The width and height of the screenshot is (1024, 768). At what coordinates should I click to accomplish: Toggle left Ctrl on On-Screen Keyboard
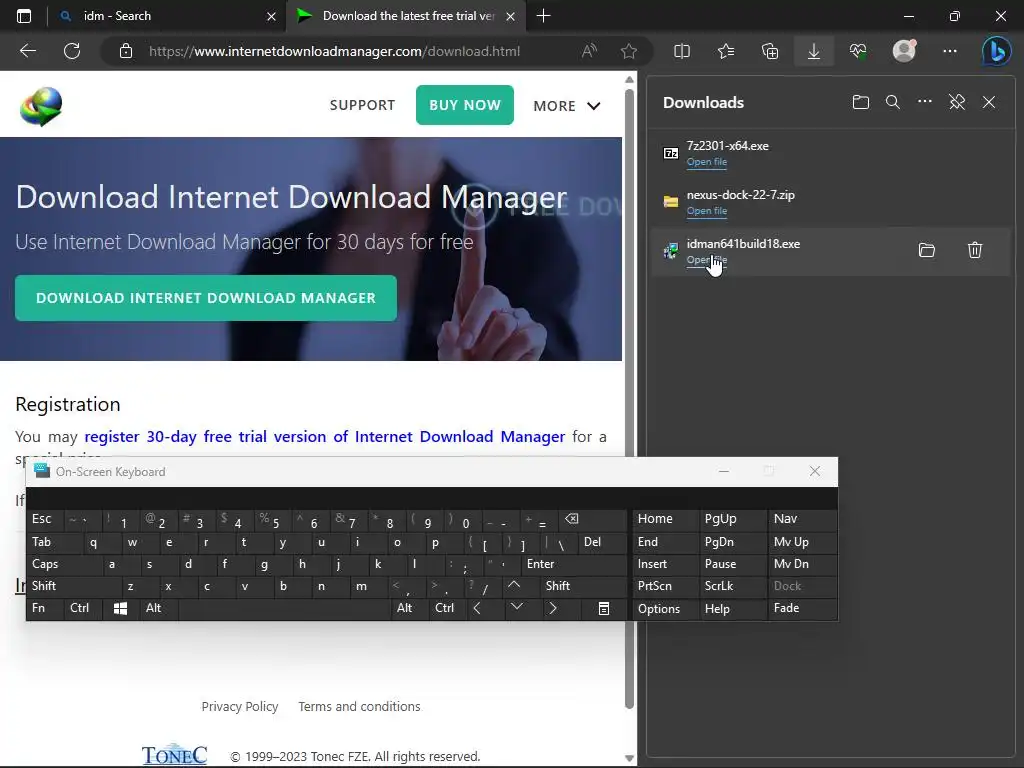pos(84,608)
